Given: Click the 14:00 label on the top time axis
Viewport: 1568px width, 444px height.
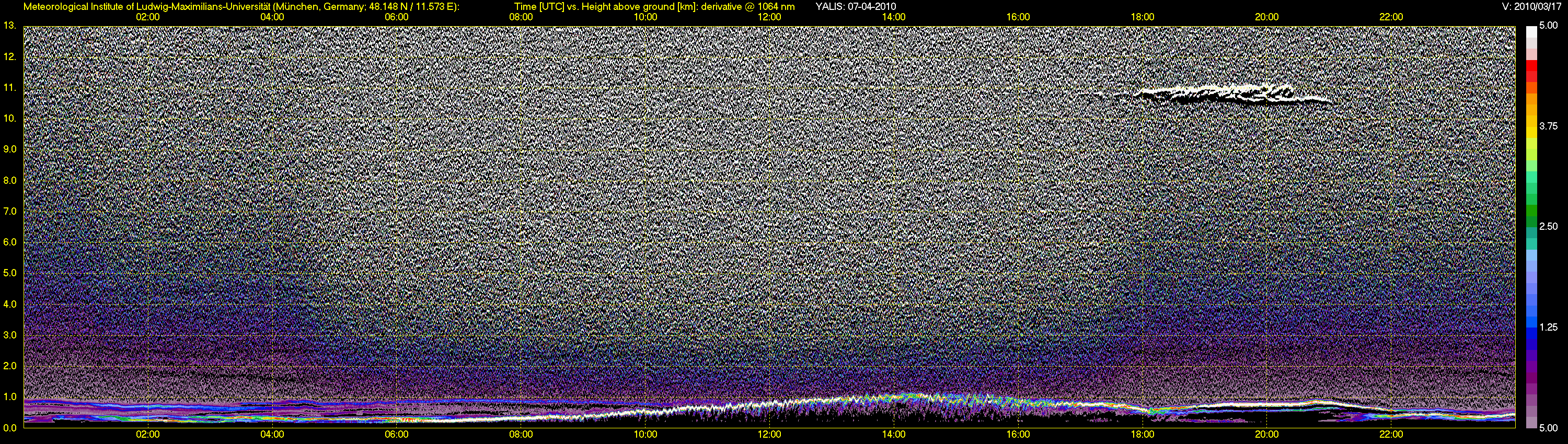Looking at the screenshot, I should click(x=894, y=17).
